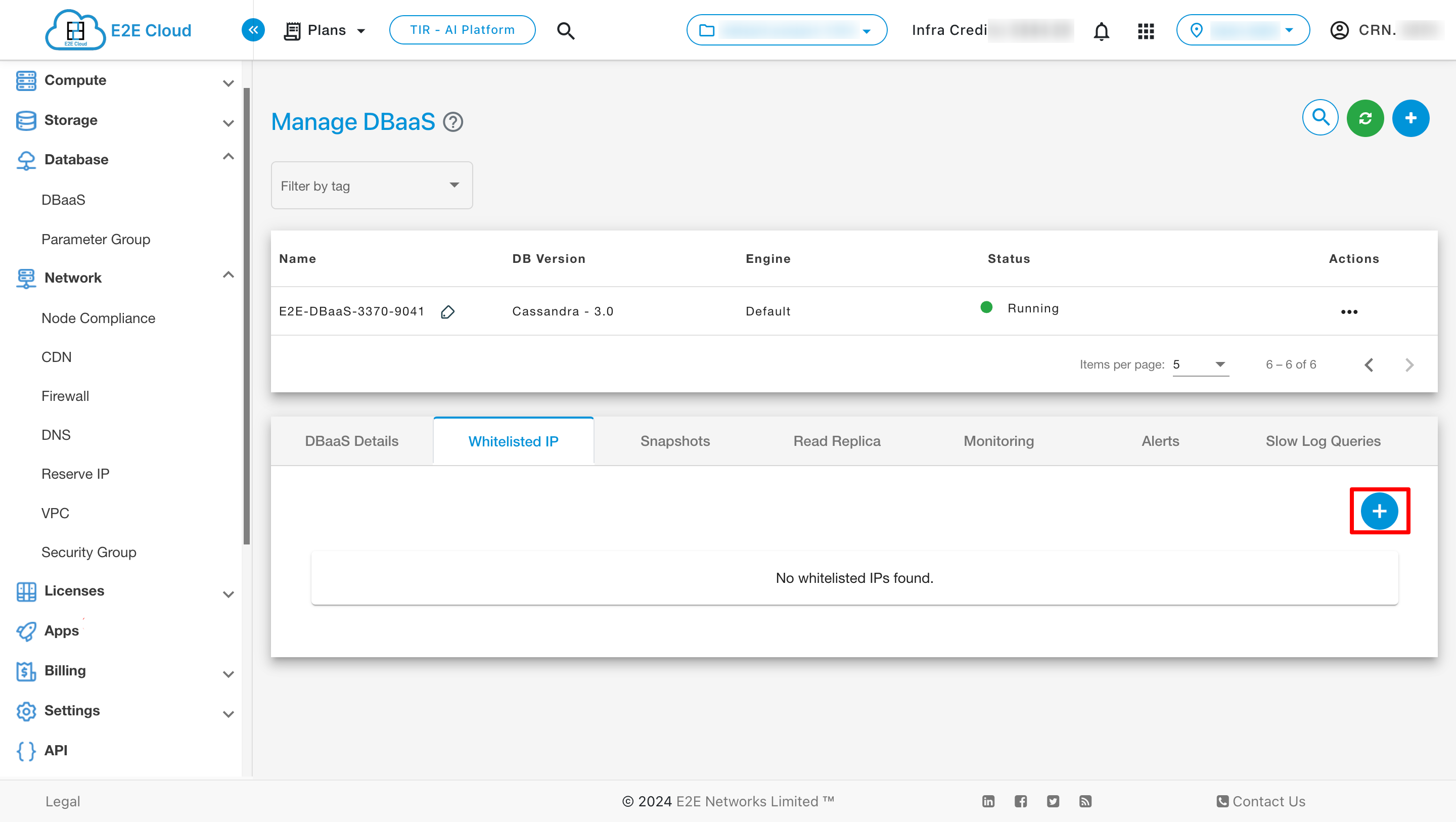
Task: Open the region selector dropdown arrow
Action: 1289,30
